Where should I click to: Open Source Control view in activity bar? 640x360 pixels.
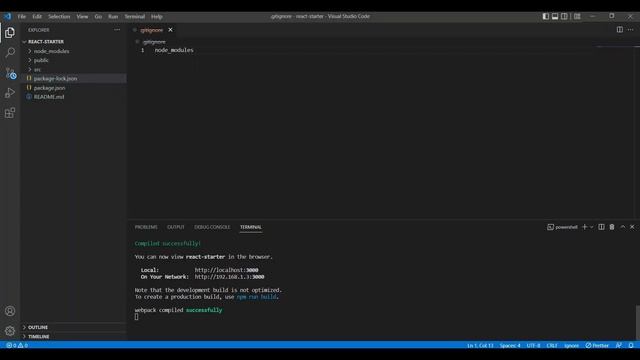10,73
